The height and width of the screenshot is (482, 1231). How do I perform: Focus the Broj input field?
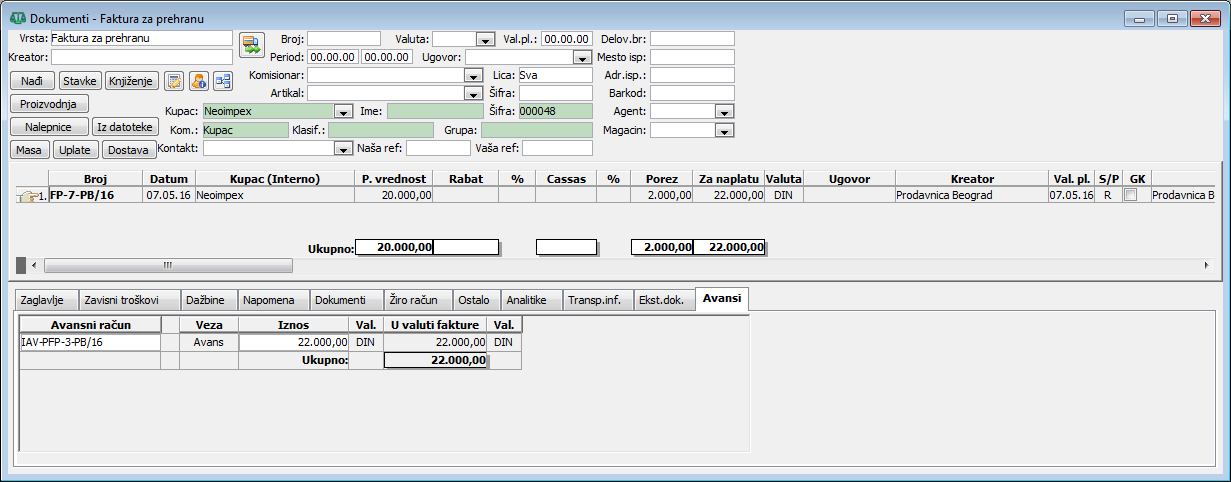click(x=343, y=39)
